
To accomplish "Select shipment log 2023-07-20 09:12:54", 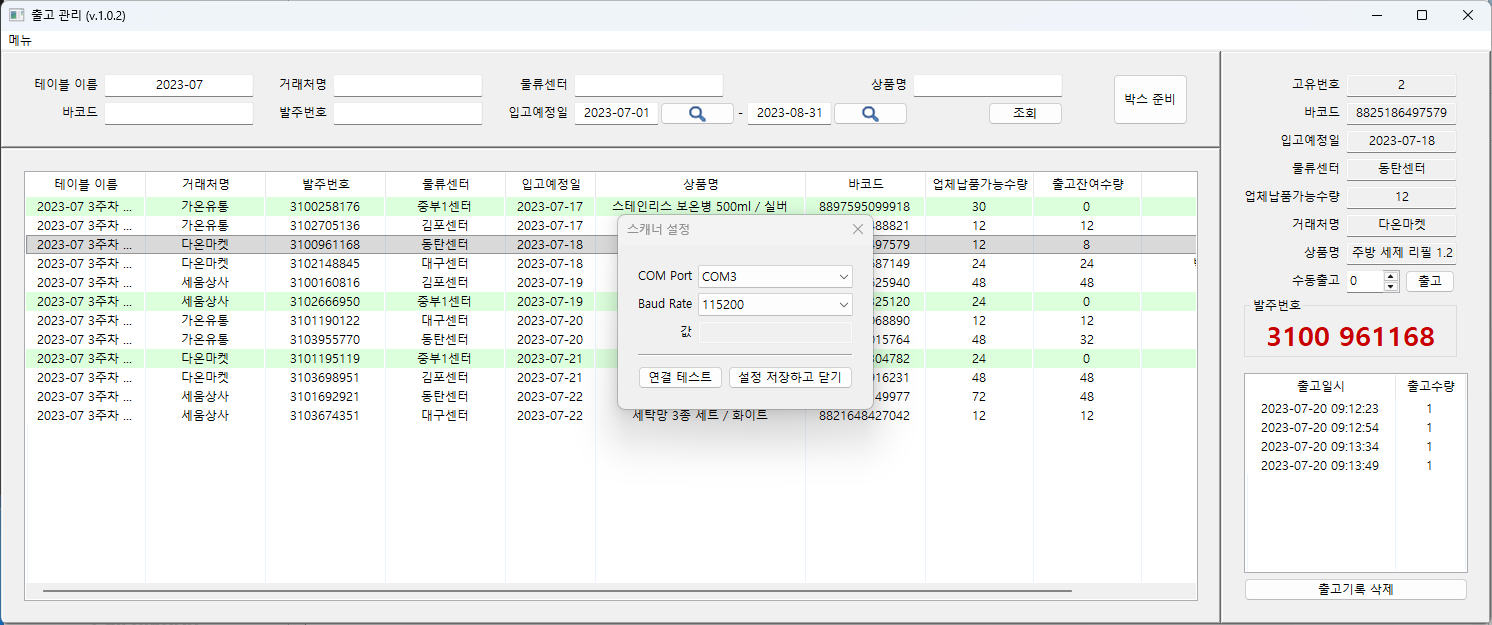I will pyautogui.click(x=1321, y=428).
